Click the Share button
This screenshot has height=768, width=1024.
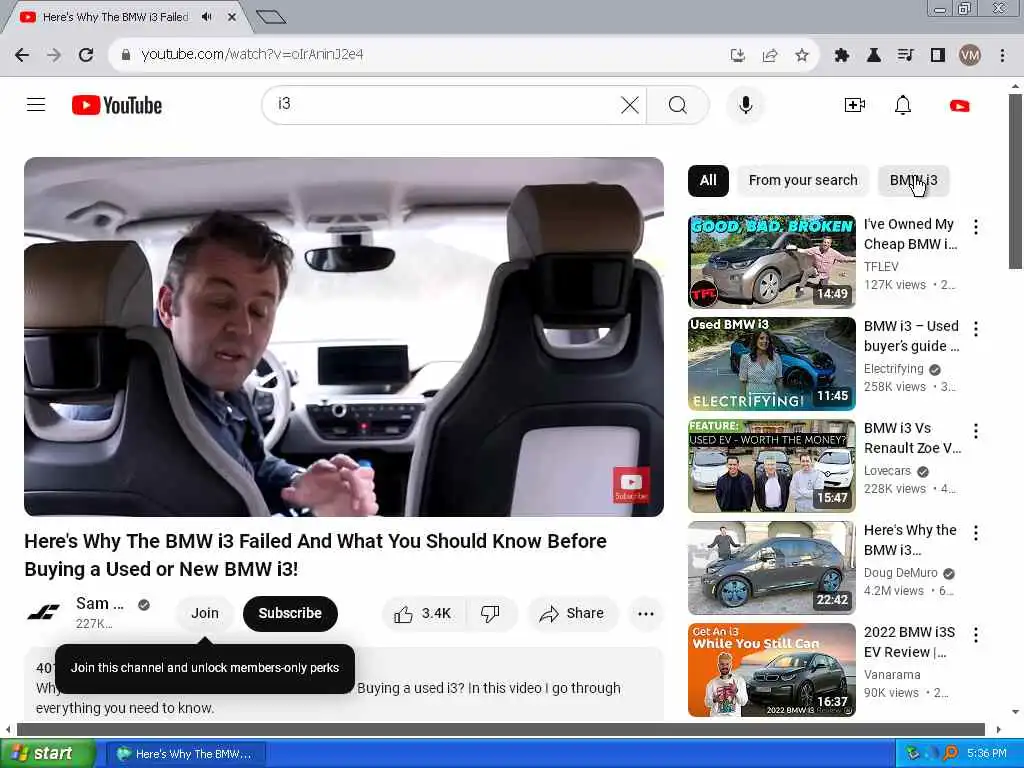(x=572, y=613)
